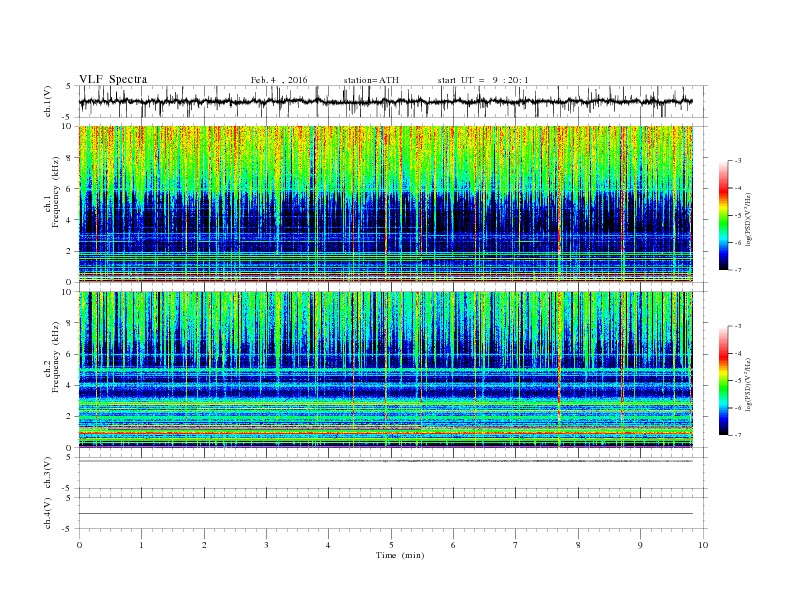This screenshot has width=792, height=612.
Task: Click the "8" kHz tick of ch.1 spectrogram
Action: pyautogui.click(x=70, y=158)
